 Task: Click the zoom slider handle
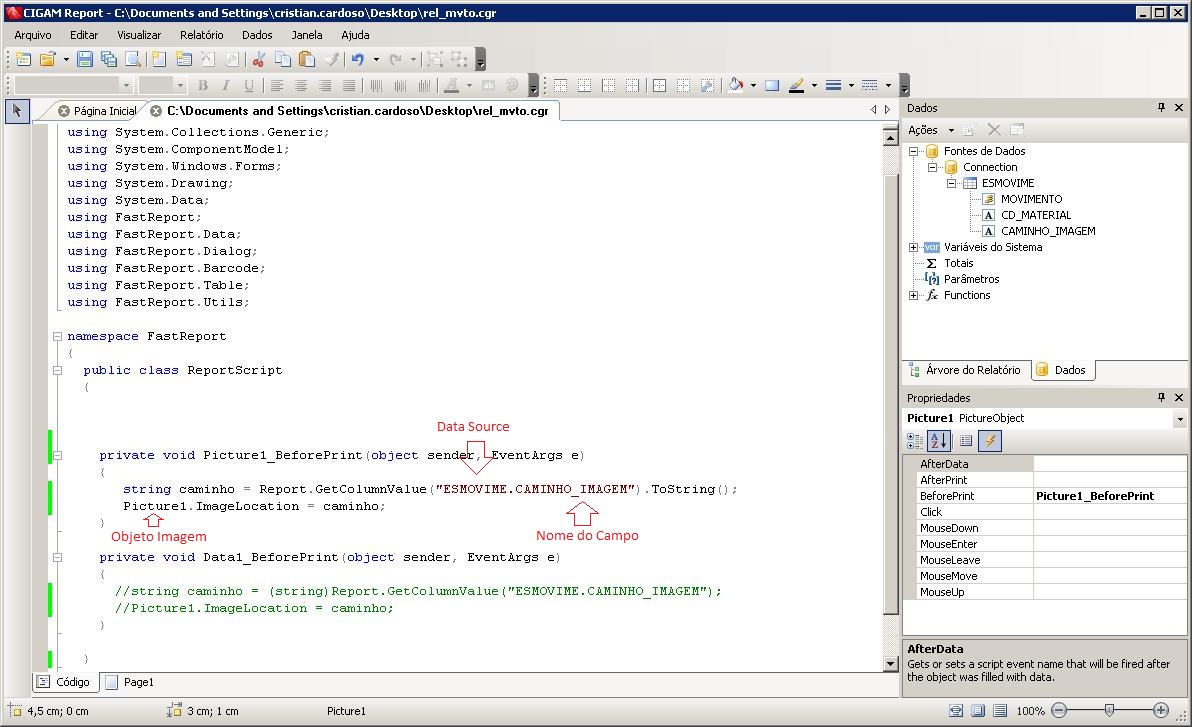click(x=1109, y=710)
